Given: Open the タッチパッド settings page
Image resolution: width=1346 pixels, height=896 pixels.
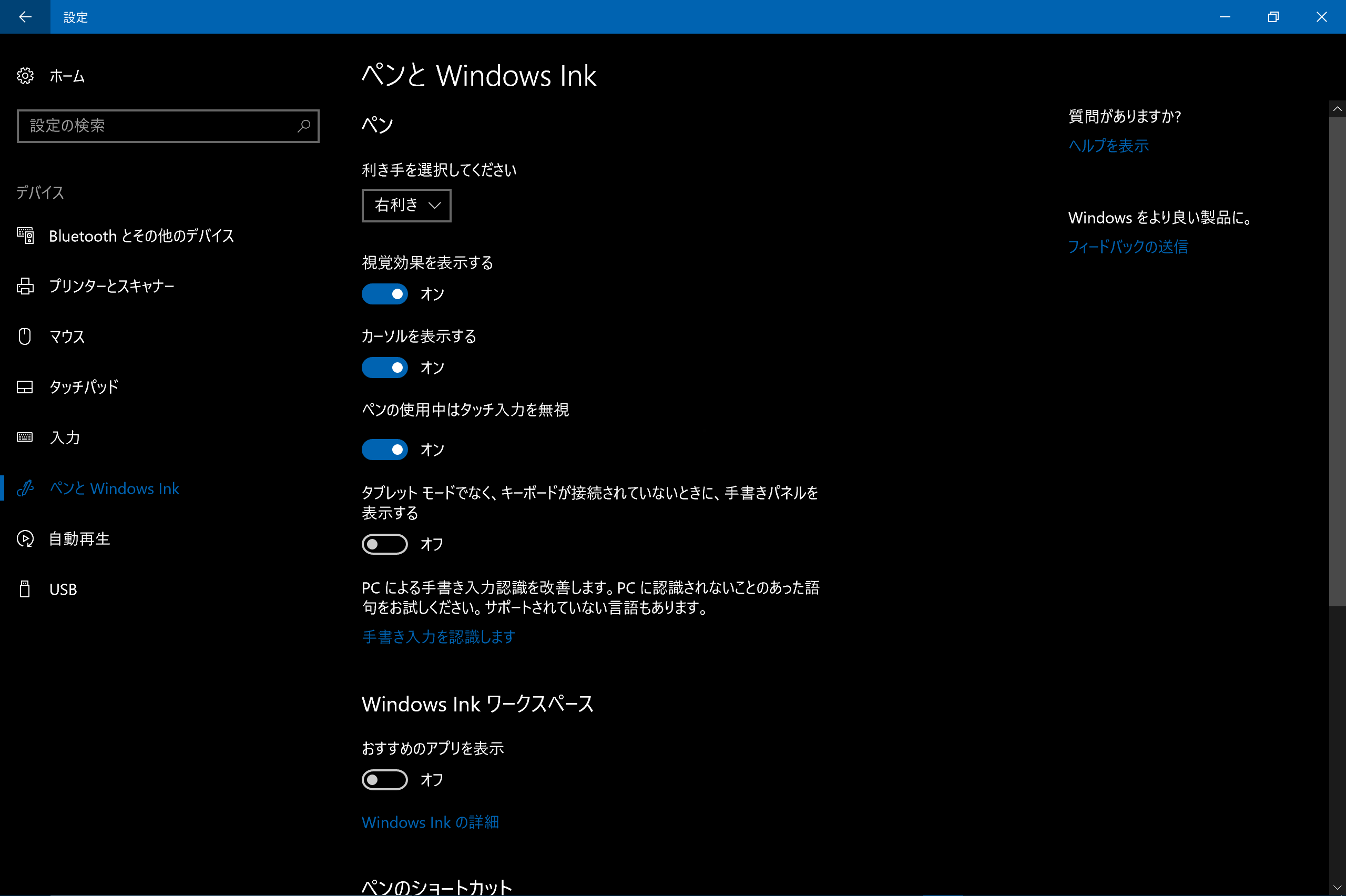Looking at the screenshot, I should (x=84, y=387).
